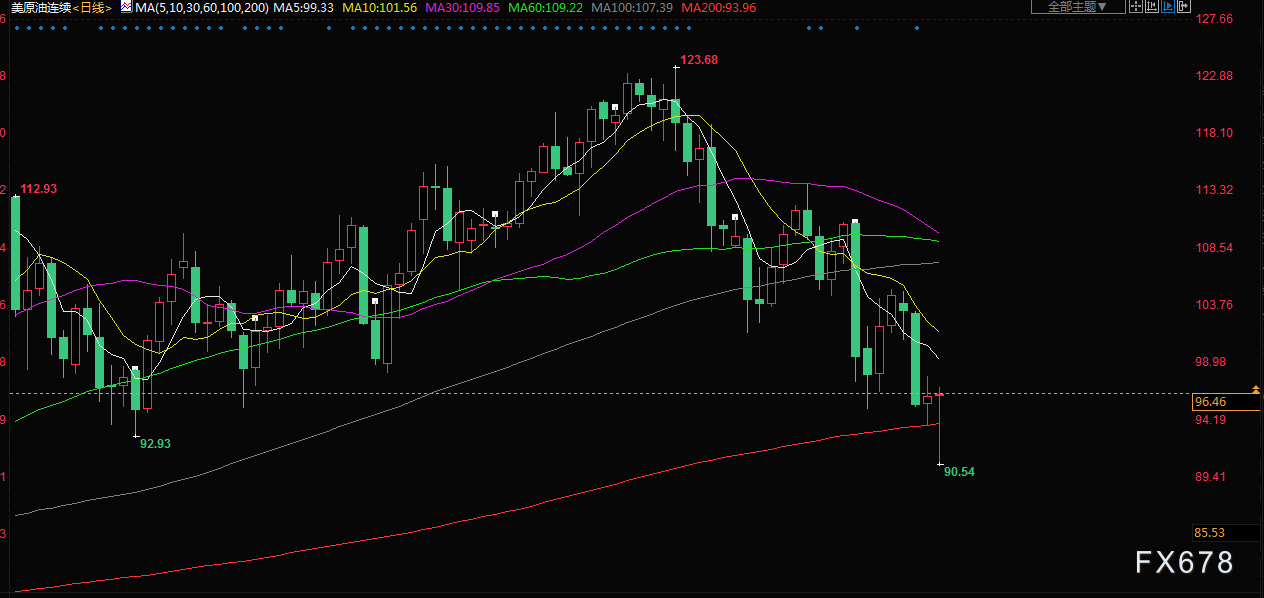Click the 94.19 axis value
The height and width of the screenshot is (598, 1264).
(x=1211, y=420)
